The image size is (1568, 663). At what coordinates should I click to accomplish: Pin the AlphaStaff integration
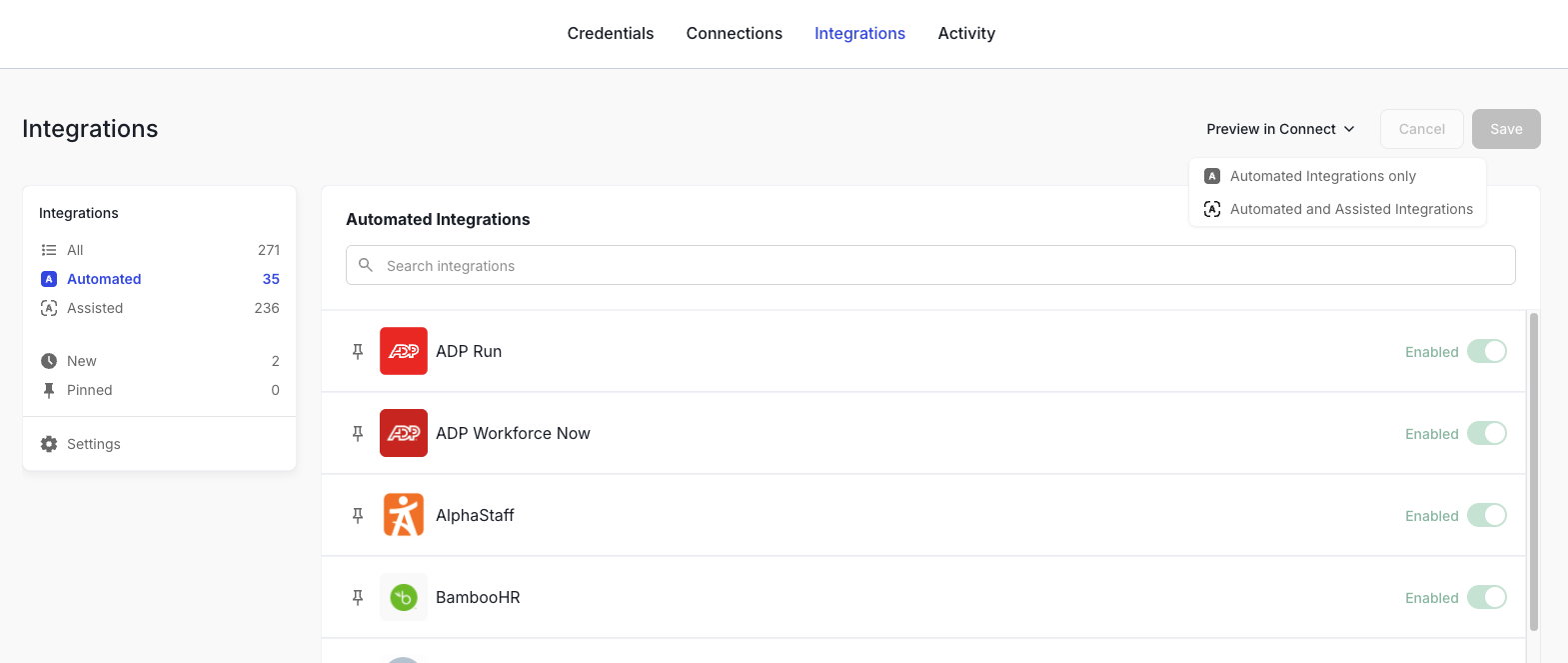click(x=358, y=515)
